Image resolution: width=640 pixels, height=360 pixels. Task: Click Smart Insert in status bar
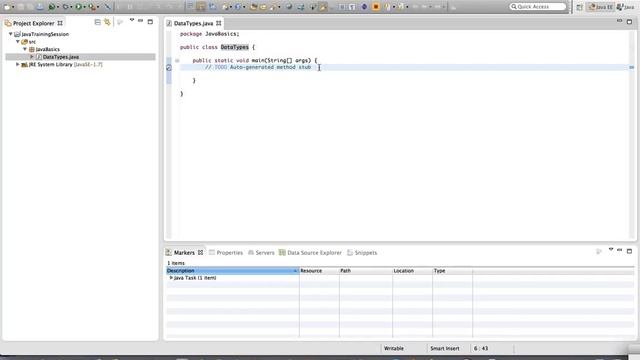pyautogui.click(x=444, y=348)
